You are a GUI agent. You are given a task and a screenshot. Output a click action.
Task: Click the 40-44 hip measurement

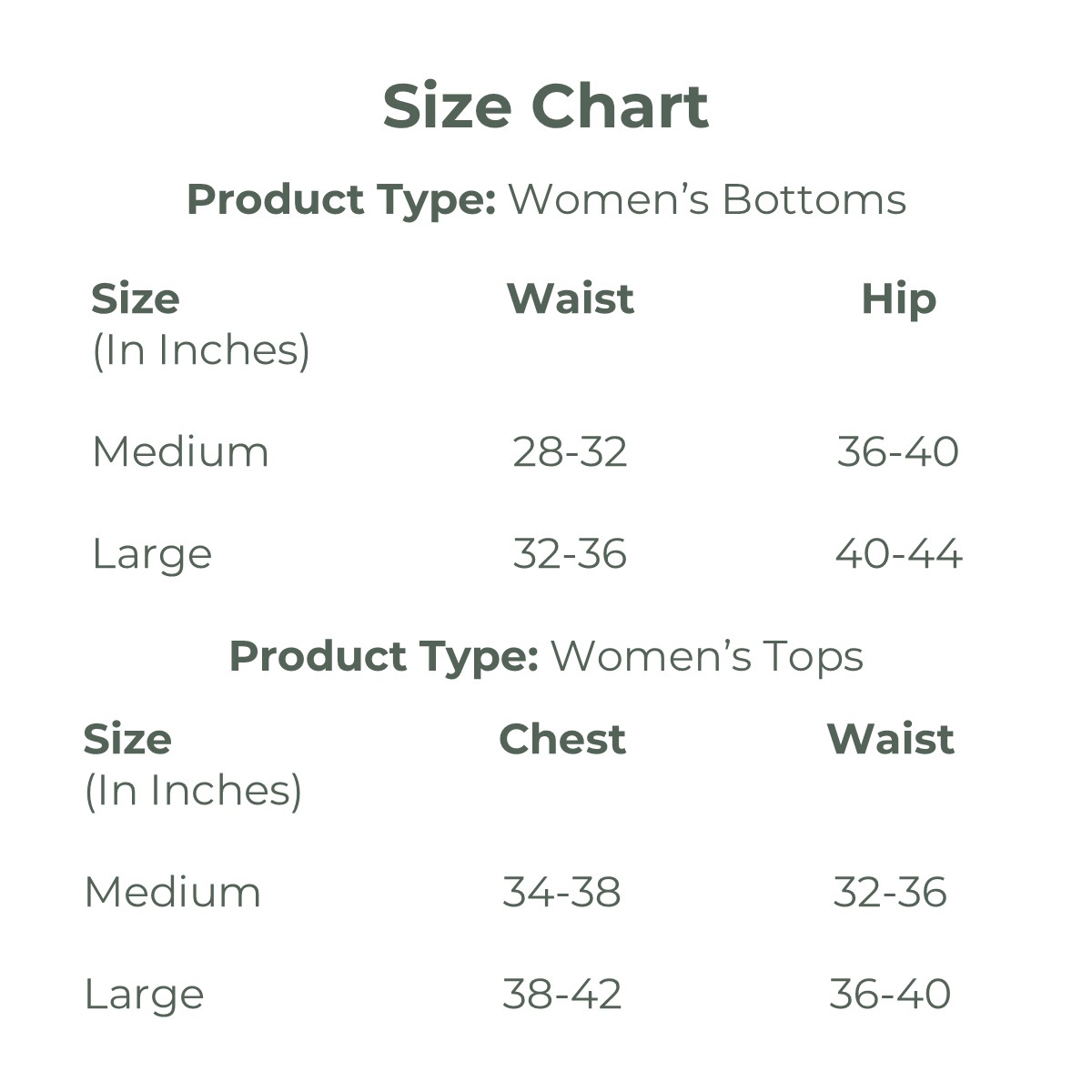coord(898,553)
